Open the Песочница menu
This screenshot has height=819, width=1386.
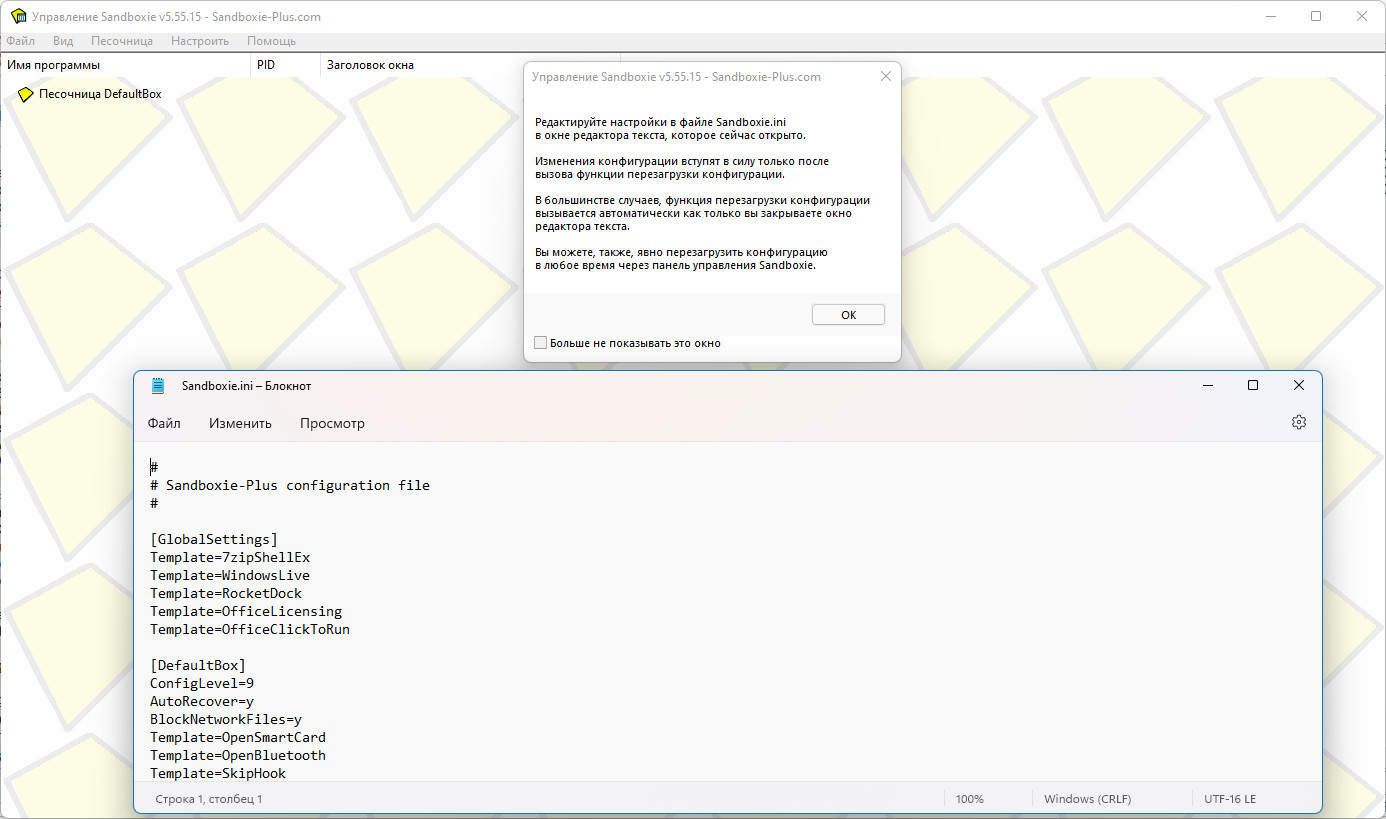pyautogui.click(x=121, y=41)
